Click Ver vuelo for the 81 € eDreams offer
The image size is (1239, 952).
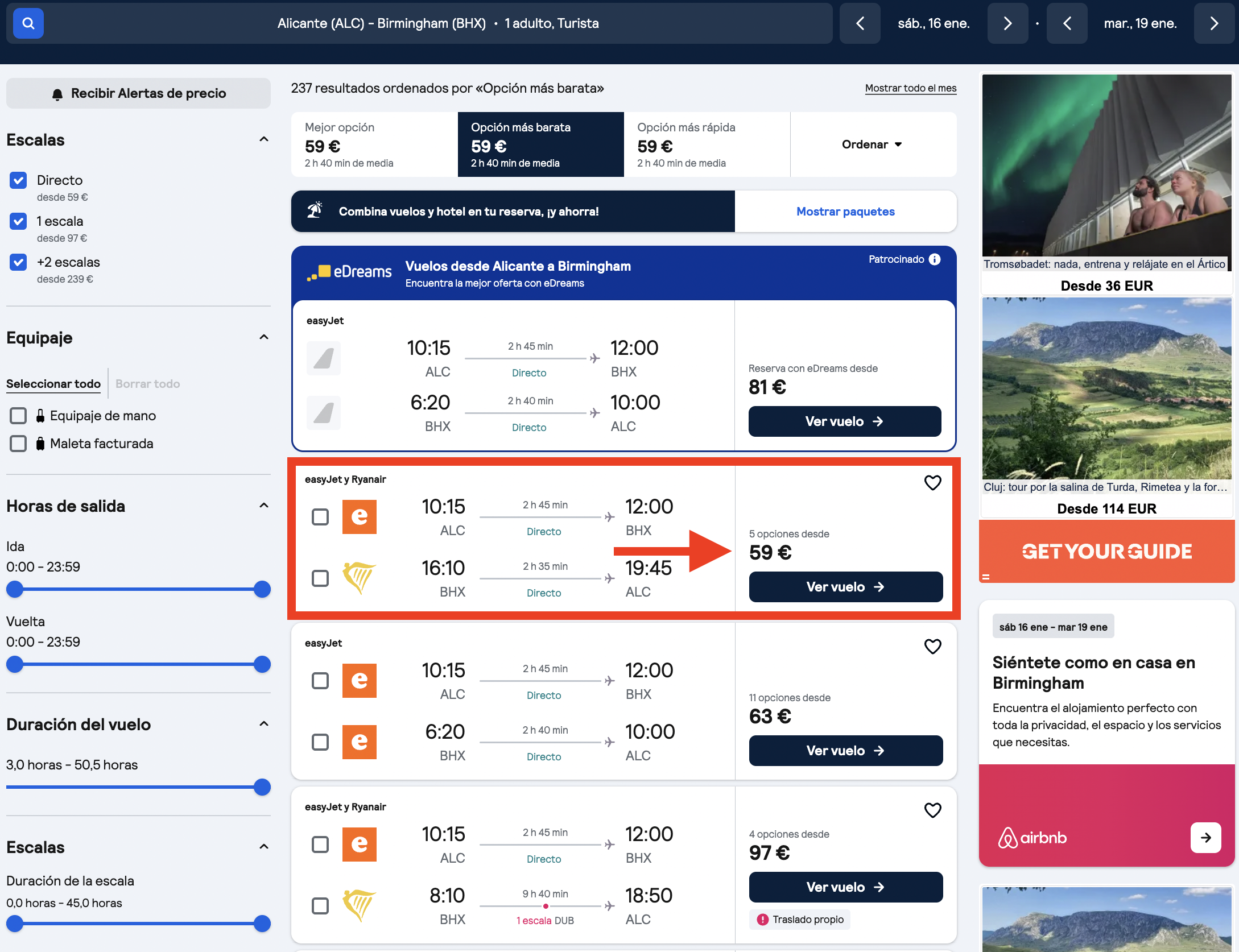(845, 421)
